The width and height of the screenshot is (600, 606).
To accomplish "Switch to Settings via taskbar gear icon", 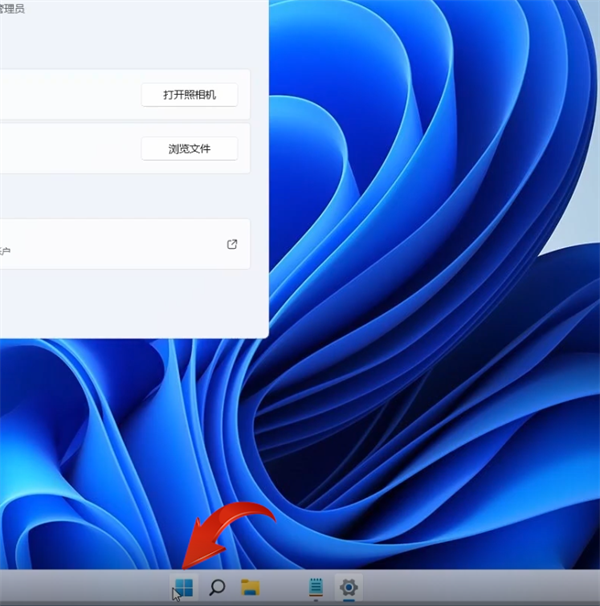I will coord(348,587).
